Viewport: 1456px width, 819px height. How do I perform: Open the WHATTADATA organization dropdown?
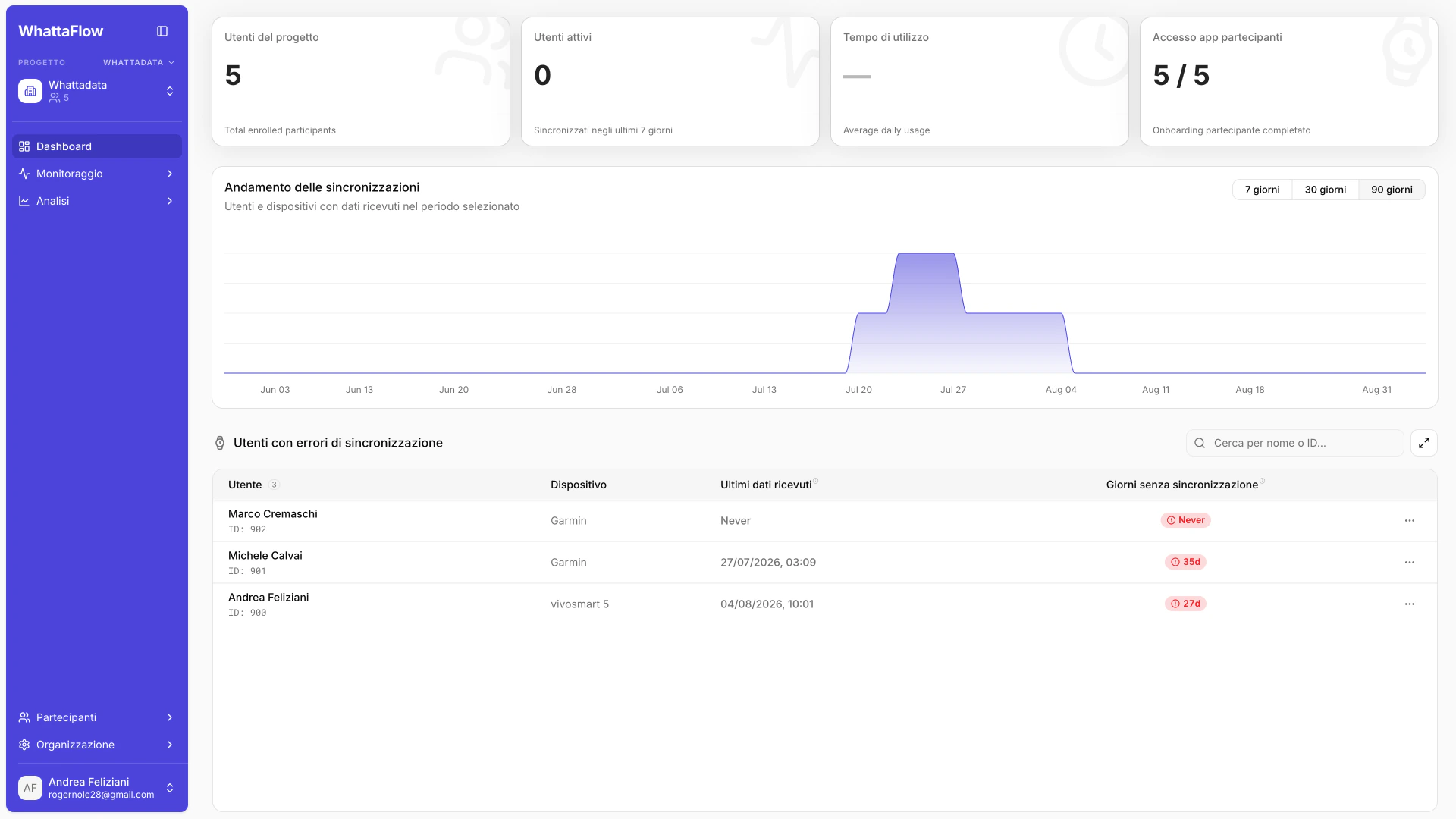[139, 62]
